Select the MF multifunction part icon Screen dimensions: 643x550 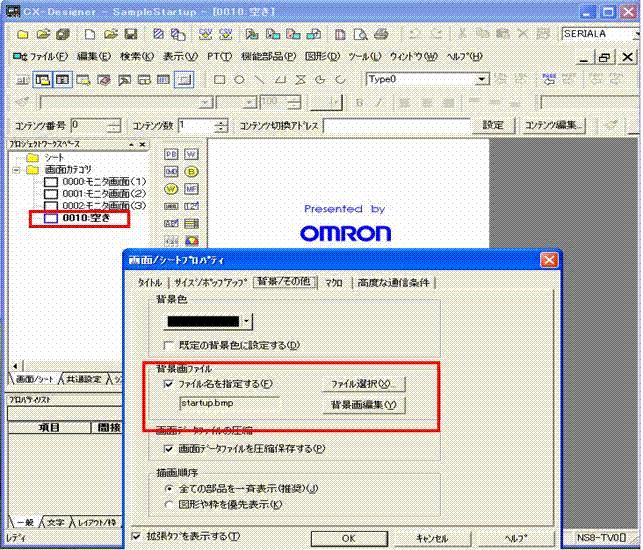tap(191, 188)
